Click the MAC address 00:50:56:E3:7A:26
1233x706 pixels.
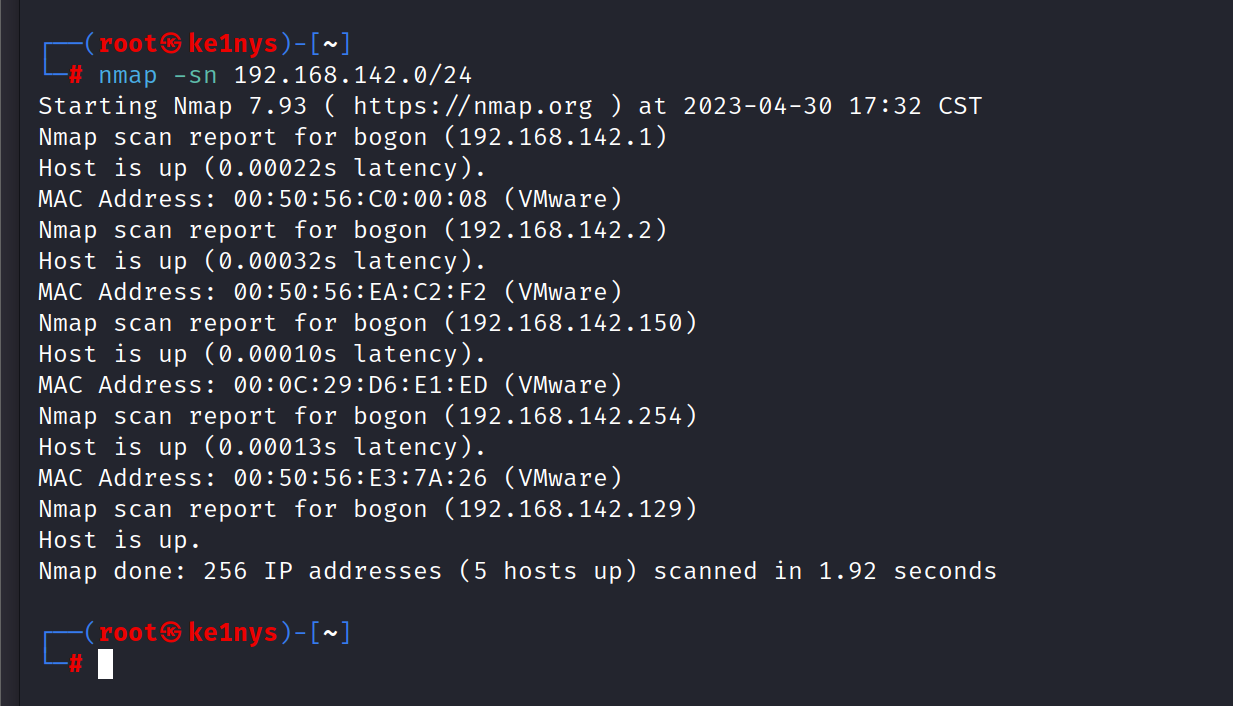[x=360, y=478]
